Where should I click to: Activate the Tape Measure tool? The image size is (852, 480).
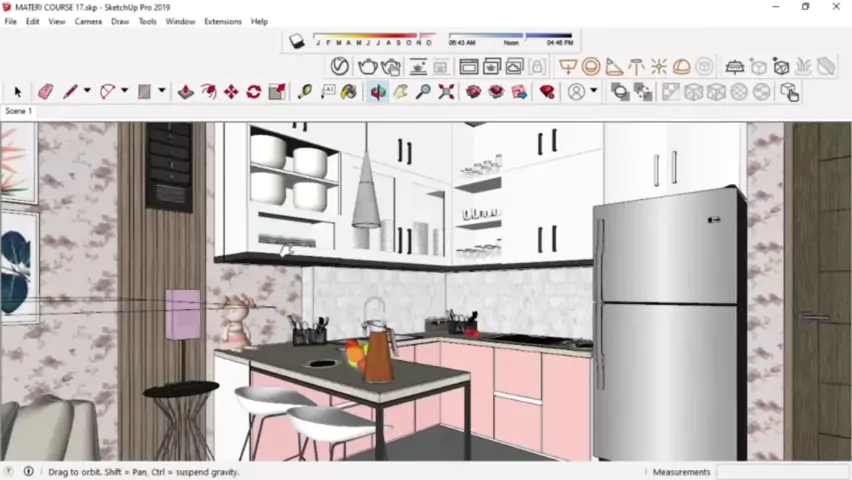pos(304,92)
